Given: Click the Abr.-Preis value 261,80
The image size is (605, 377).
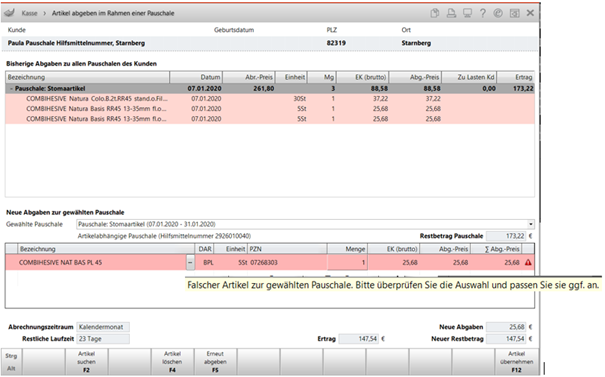Looking at the screenshot, I should coord(264,88).
